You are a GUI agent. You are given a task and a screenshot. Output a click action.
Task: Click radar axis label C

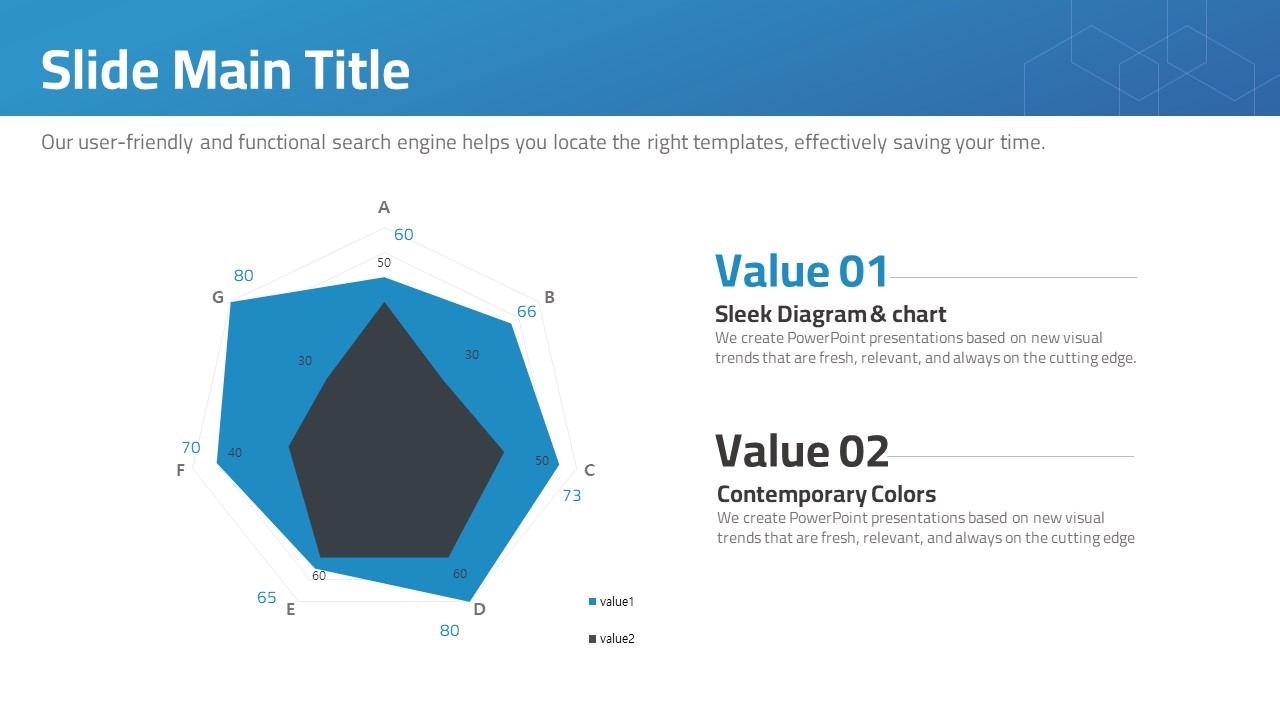tap(589, 470)
